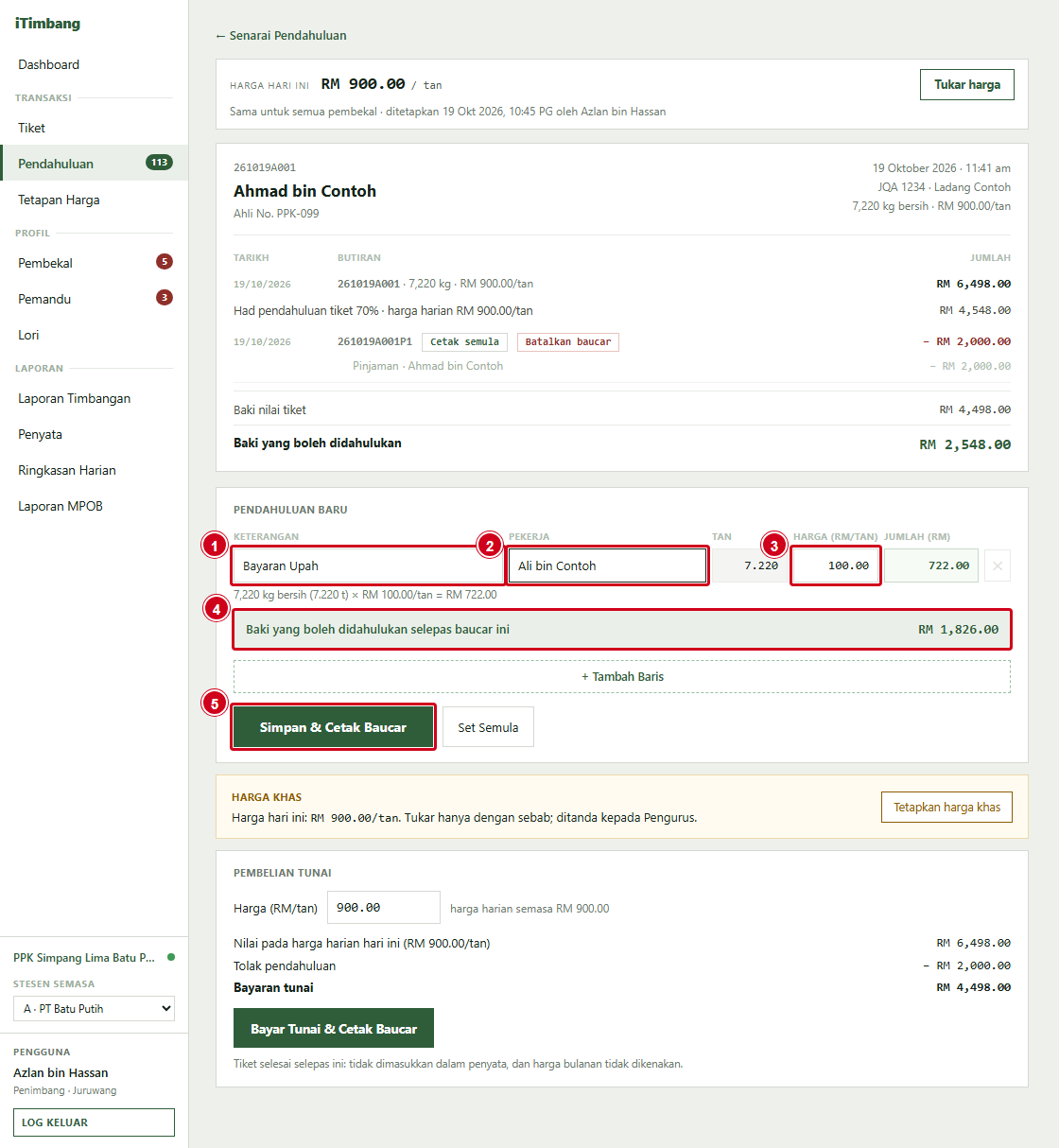Click Set Semula button

click(488, 727)
